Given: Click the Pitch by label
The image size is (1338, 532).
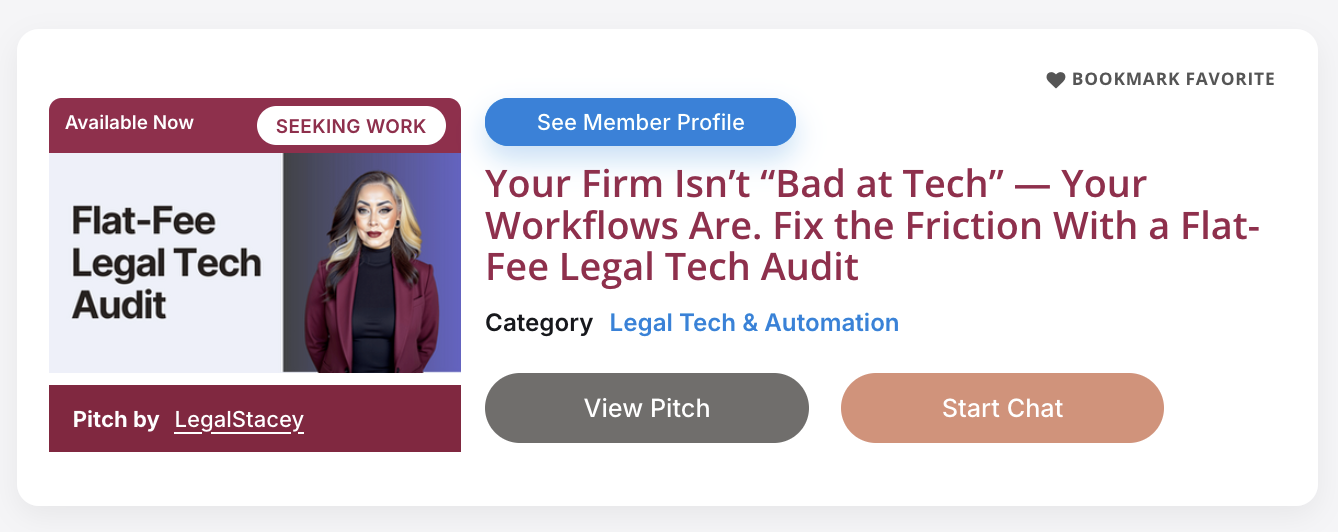Looking at the screenshot, I should pos(116,420).
